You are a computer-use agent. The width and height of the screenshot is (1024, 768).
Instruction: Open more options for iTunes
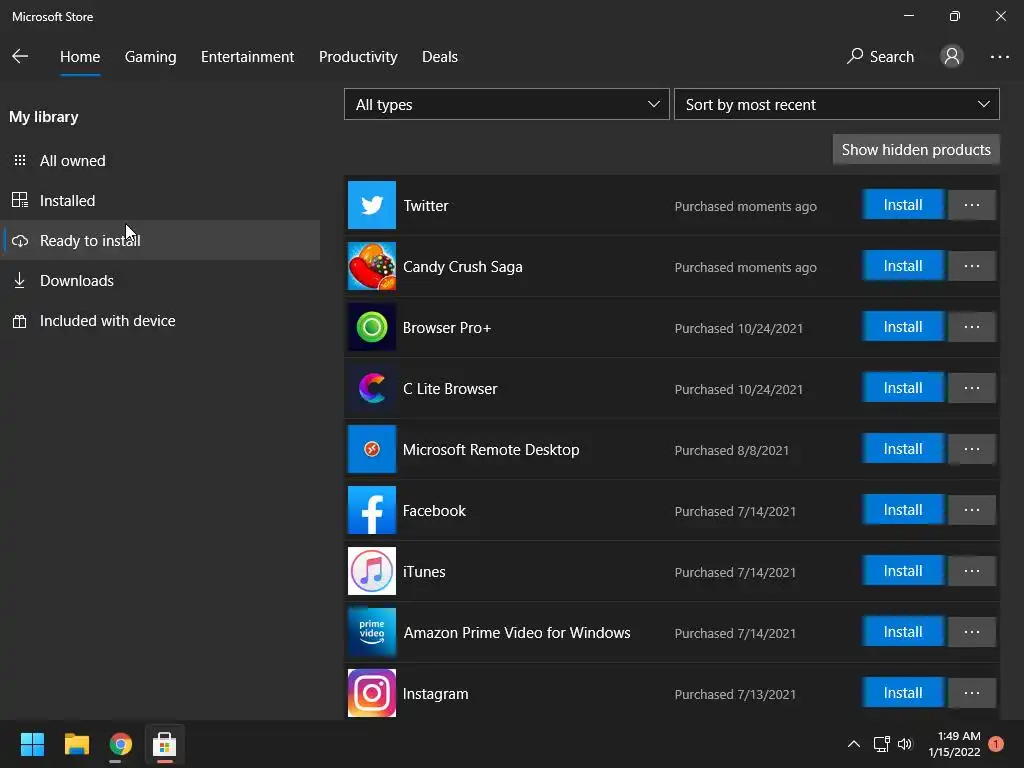tap(972, 571)
